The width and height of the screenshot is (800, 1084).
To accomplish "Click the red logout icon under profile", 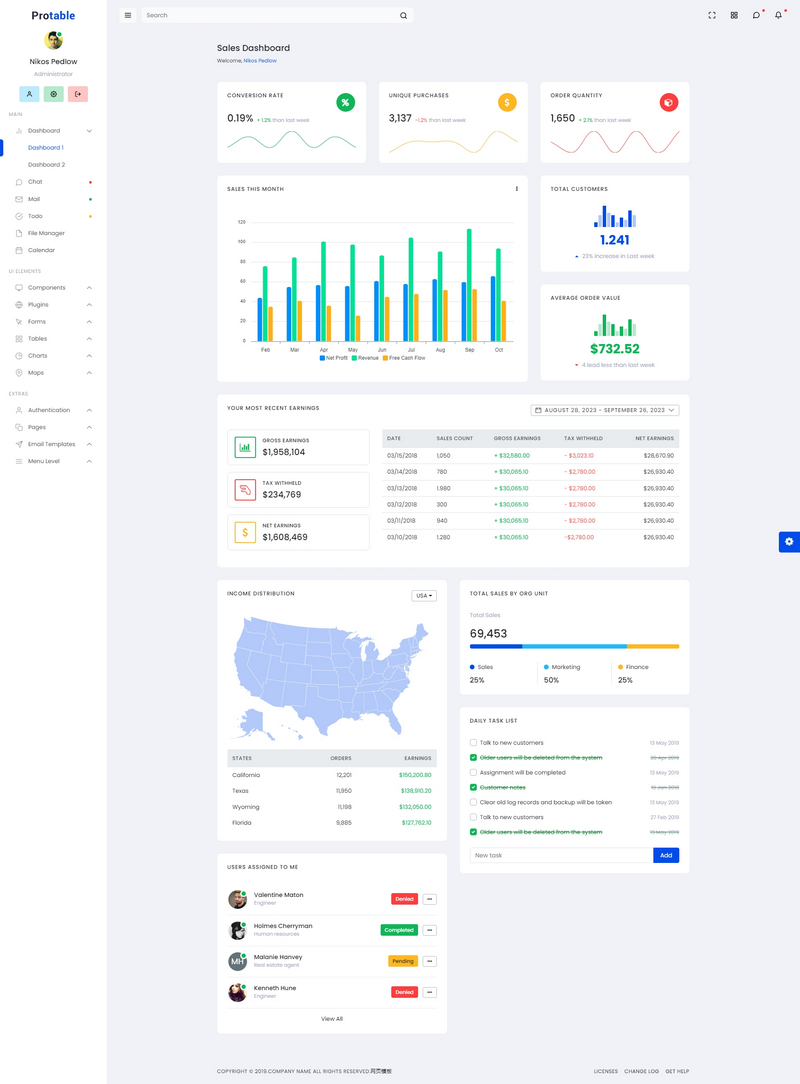I will (78, 94).
